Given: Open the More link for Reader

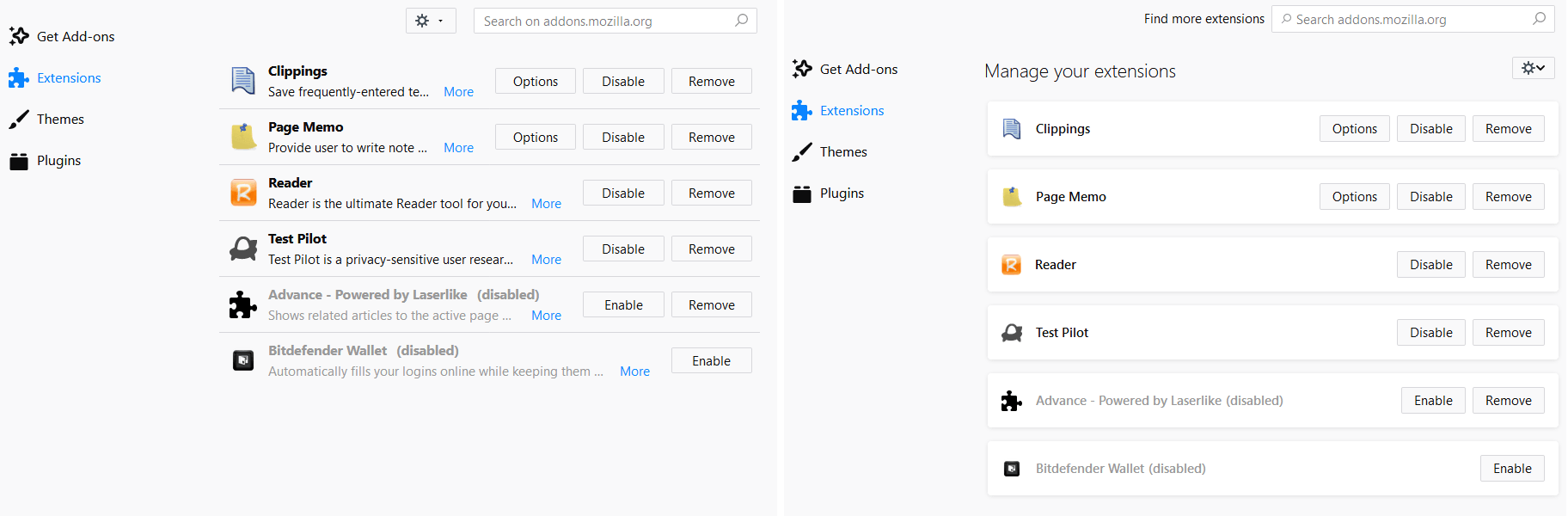Looking at the screenshot, I should (x=546, y=204).
